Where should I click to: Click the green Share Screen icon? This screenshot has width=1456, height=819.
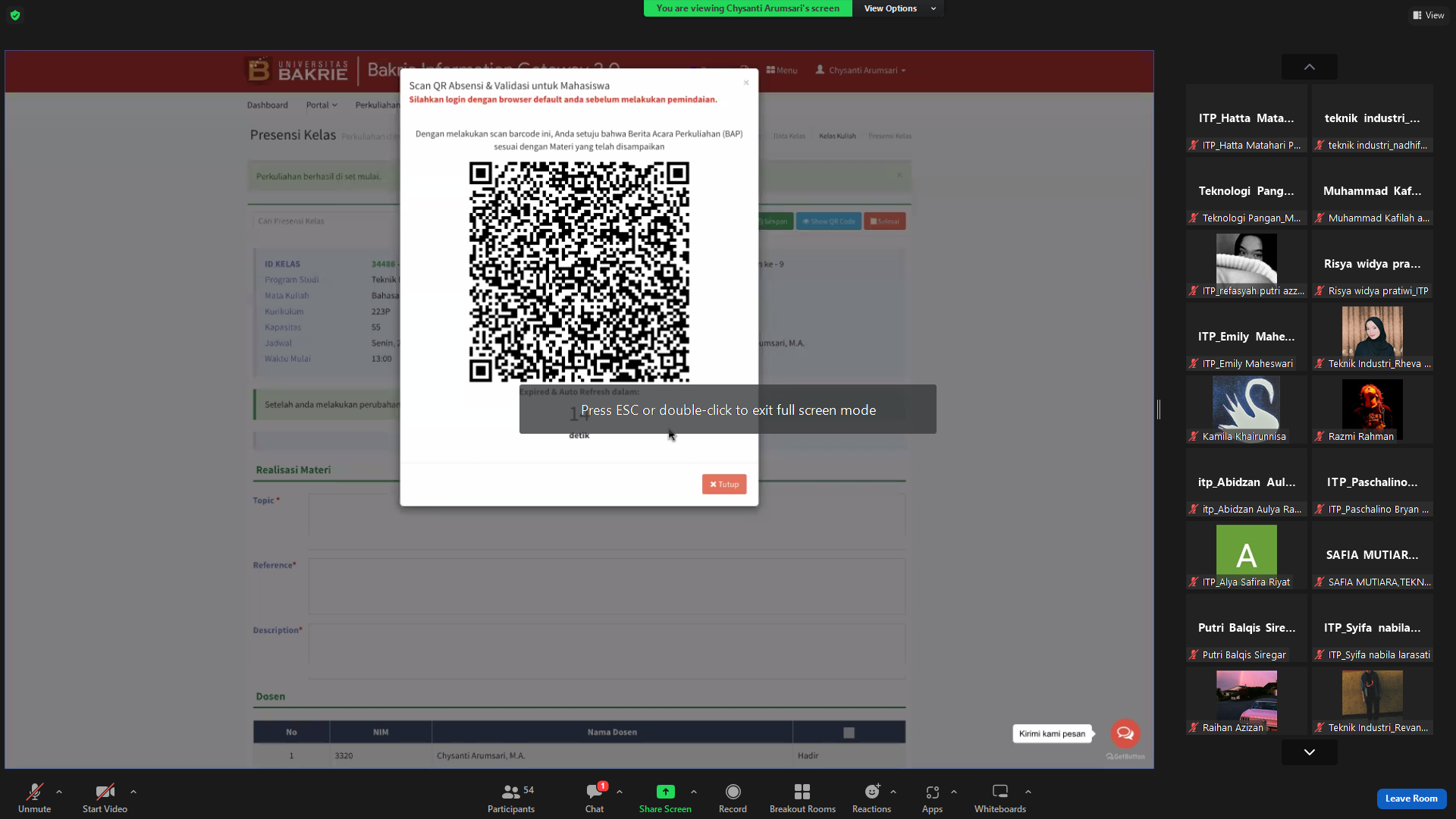pyautogui.click(x=665, y=792)
